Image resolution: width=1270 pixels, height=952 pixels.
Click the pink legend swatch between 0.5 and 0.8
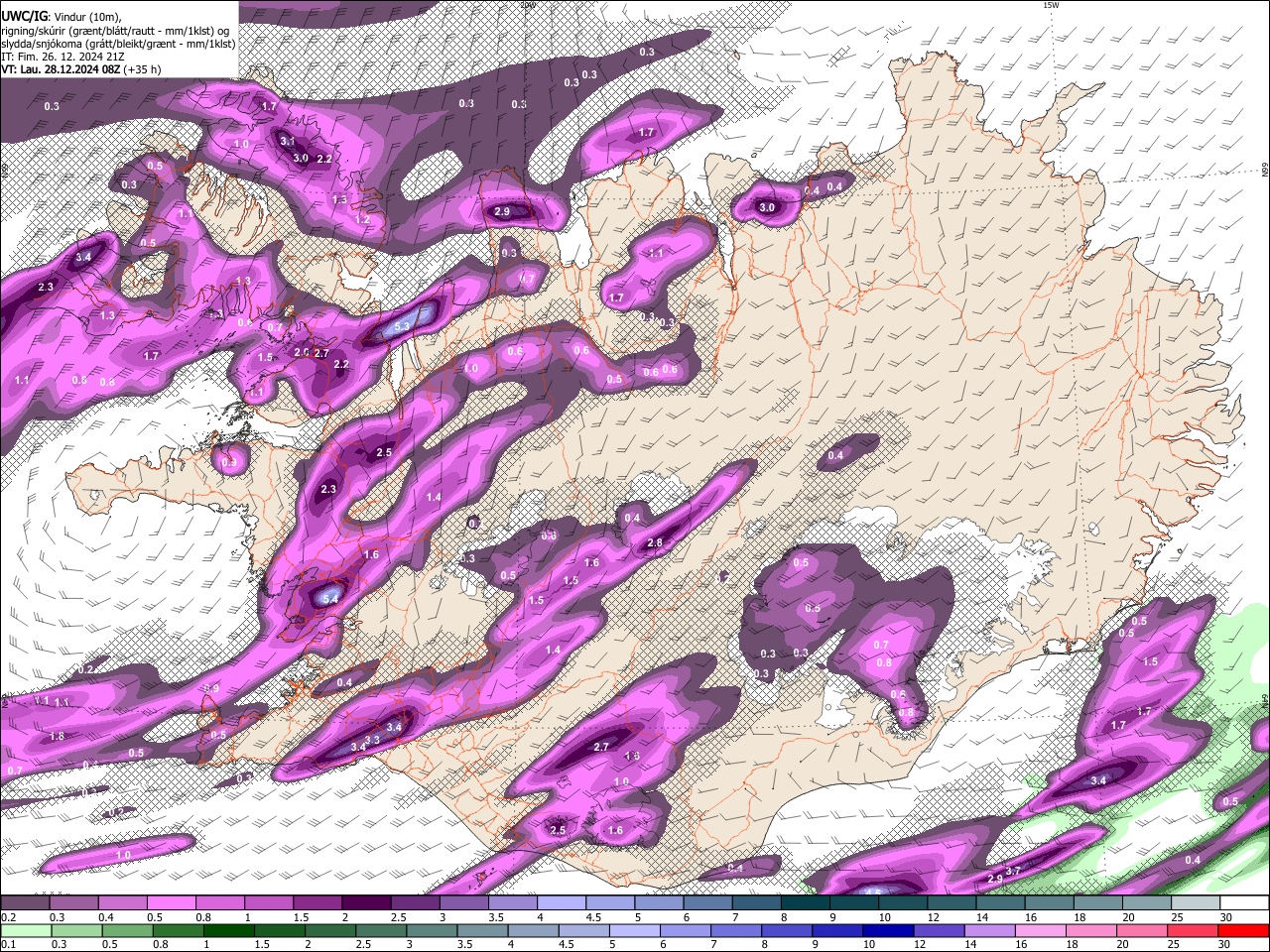click(171, 903)
